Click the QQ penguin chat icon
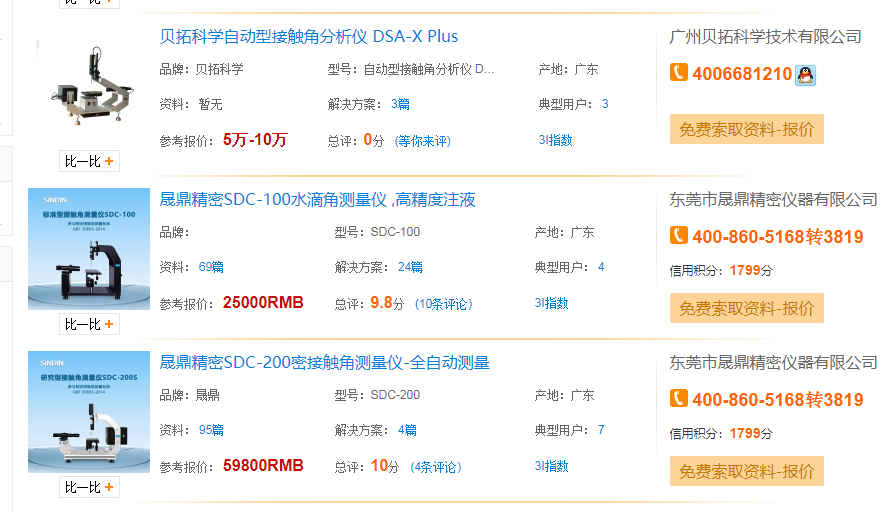 (805, 75)
